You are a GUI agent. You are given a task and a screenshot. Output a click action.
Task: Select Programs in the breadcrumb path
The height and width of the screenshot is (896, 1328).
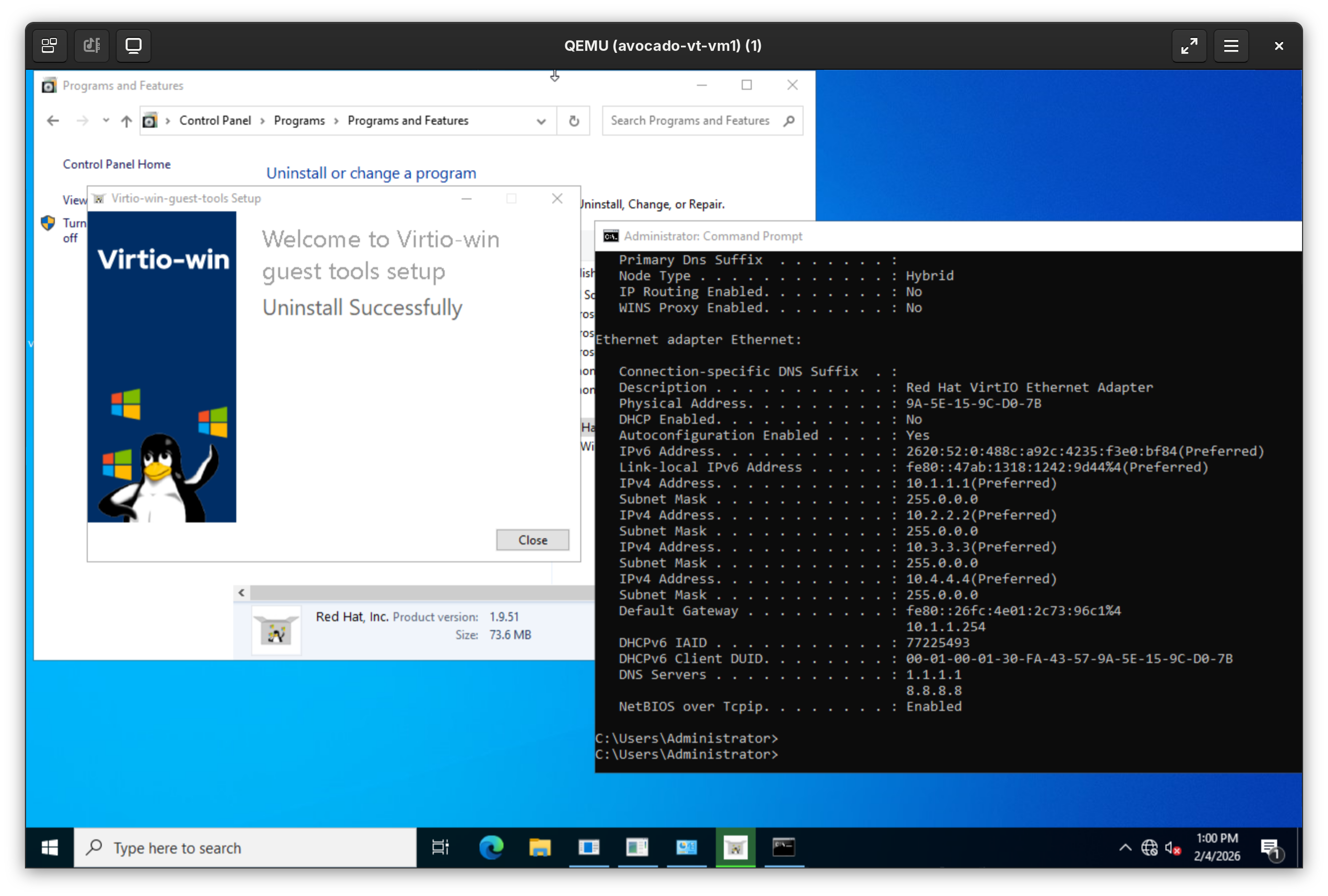[299, 121]
